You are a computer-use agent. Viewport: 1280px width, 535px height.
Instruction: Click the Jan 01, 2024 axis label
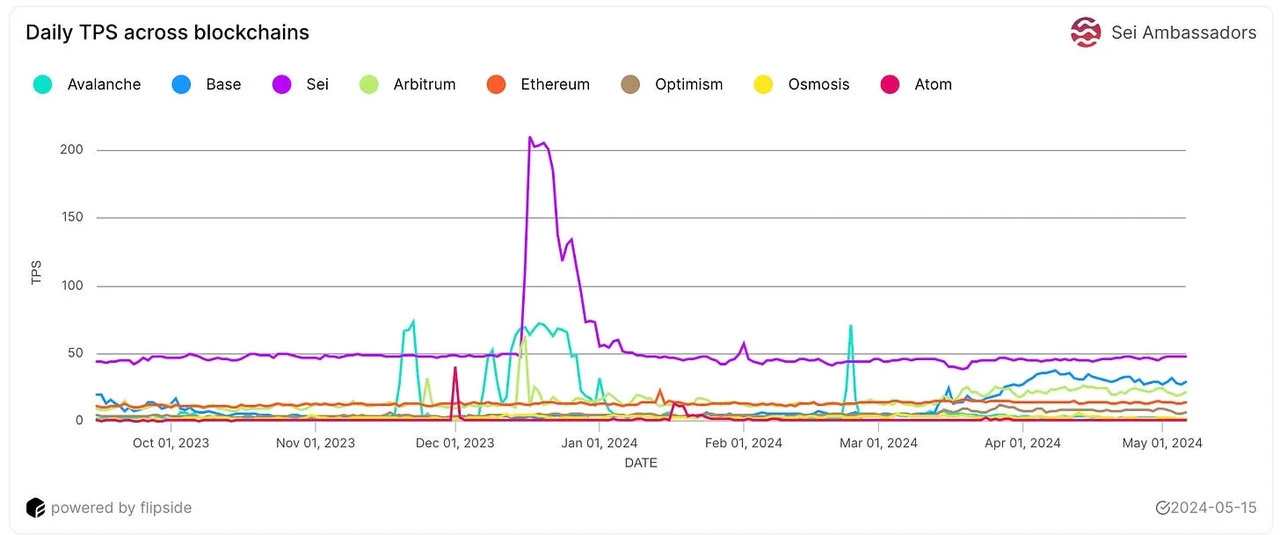[x=598, y=442]
